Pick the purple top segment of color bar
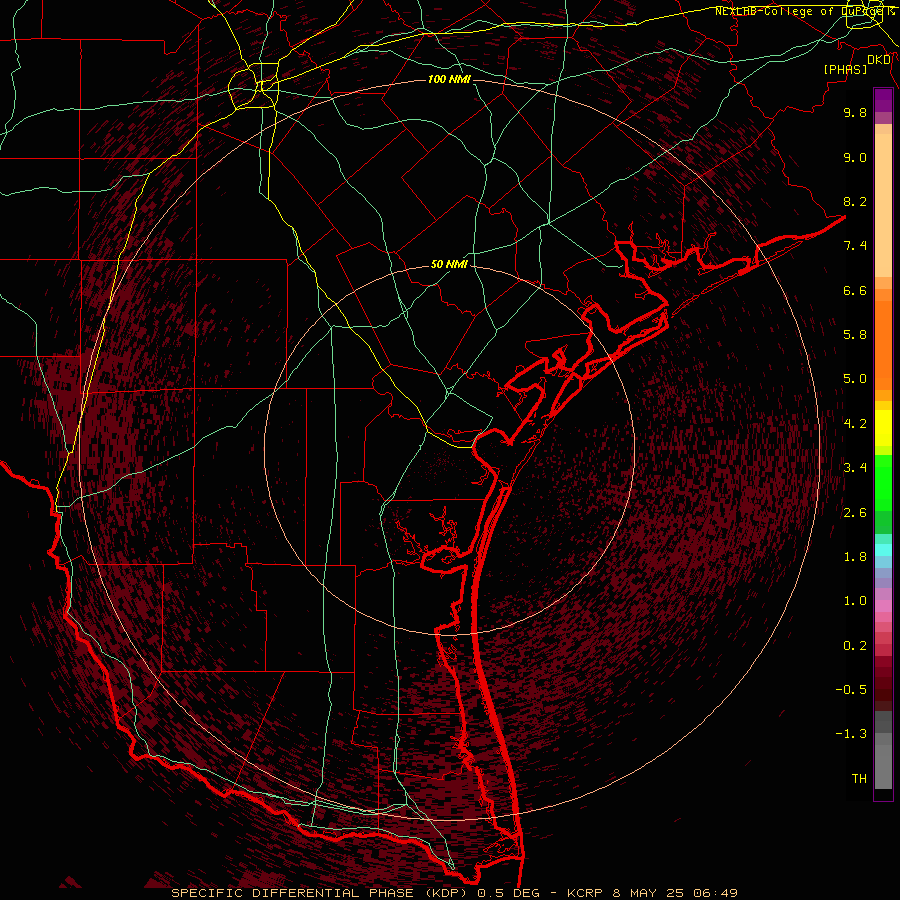Image resolution: width=900 pixels, height=900 pixels. (883, 100)
